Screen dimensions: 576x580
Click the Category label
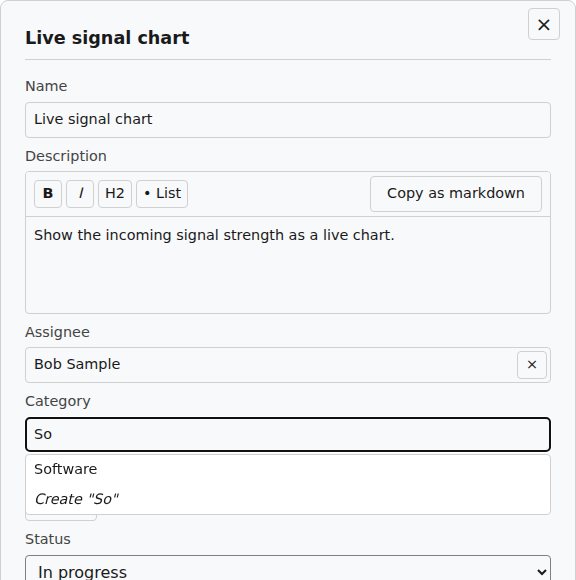58,401
